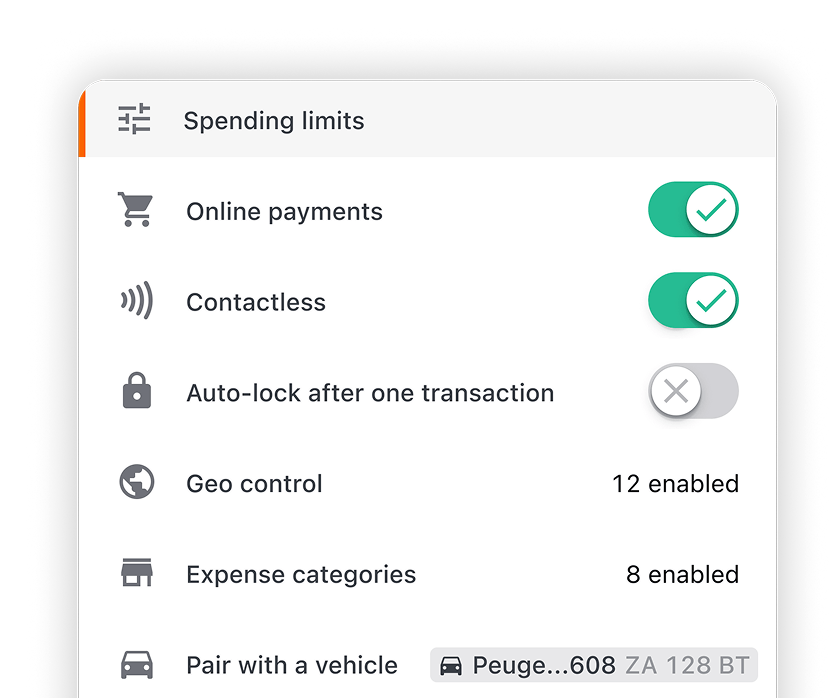Open the Peugeot 608 vehicle selector
This screenshot has width=832, height=698.
click(594, 665)
